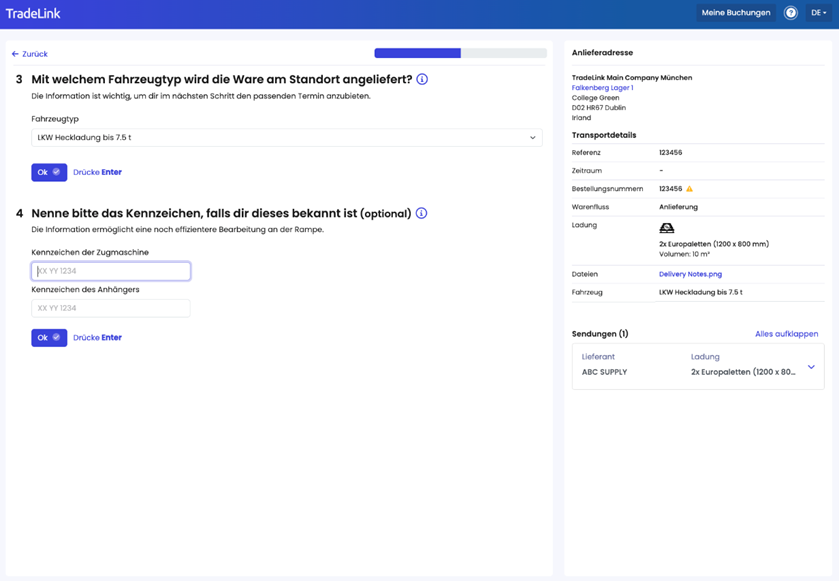Viewport: 839px width, 581px height.
Task: Open the Falkenberg Lager 1 link
Action: pyautogui.click(x=602, y=88)
